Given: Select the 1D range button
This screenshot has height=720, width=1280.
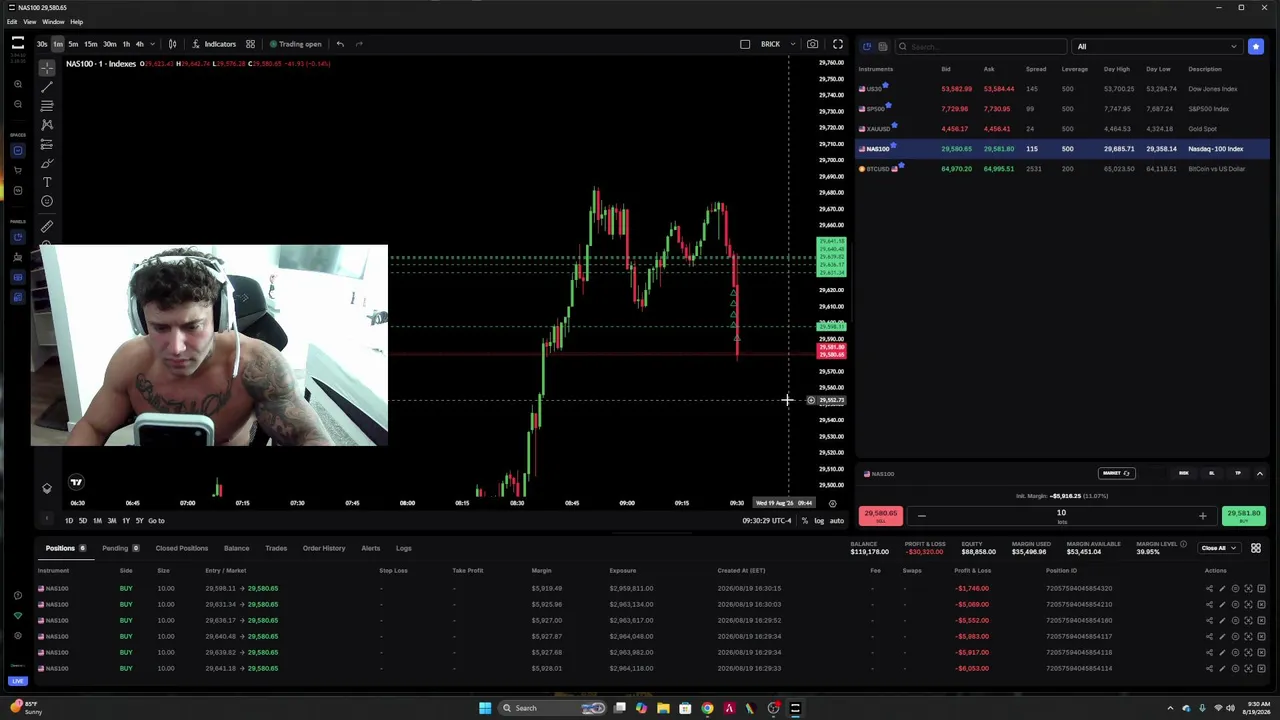Looking at the screenshot, I should click(x=69, y=520).
